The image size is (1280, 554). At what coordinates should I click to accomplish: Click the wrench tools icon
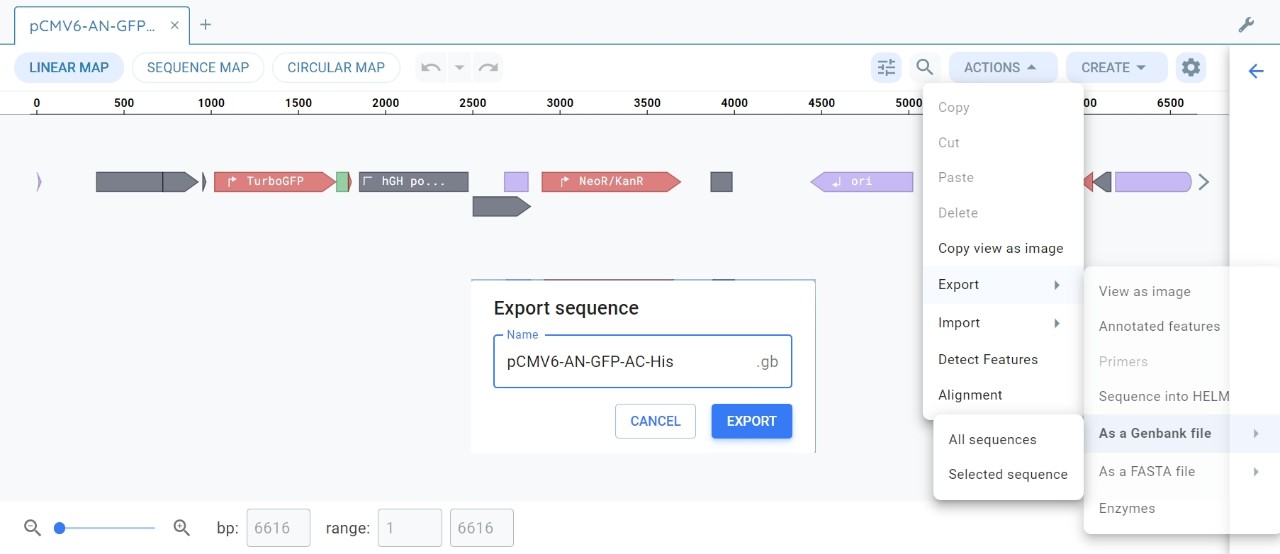click(1246, 25)
